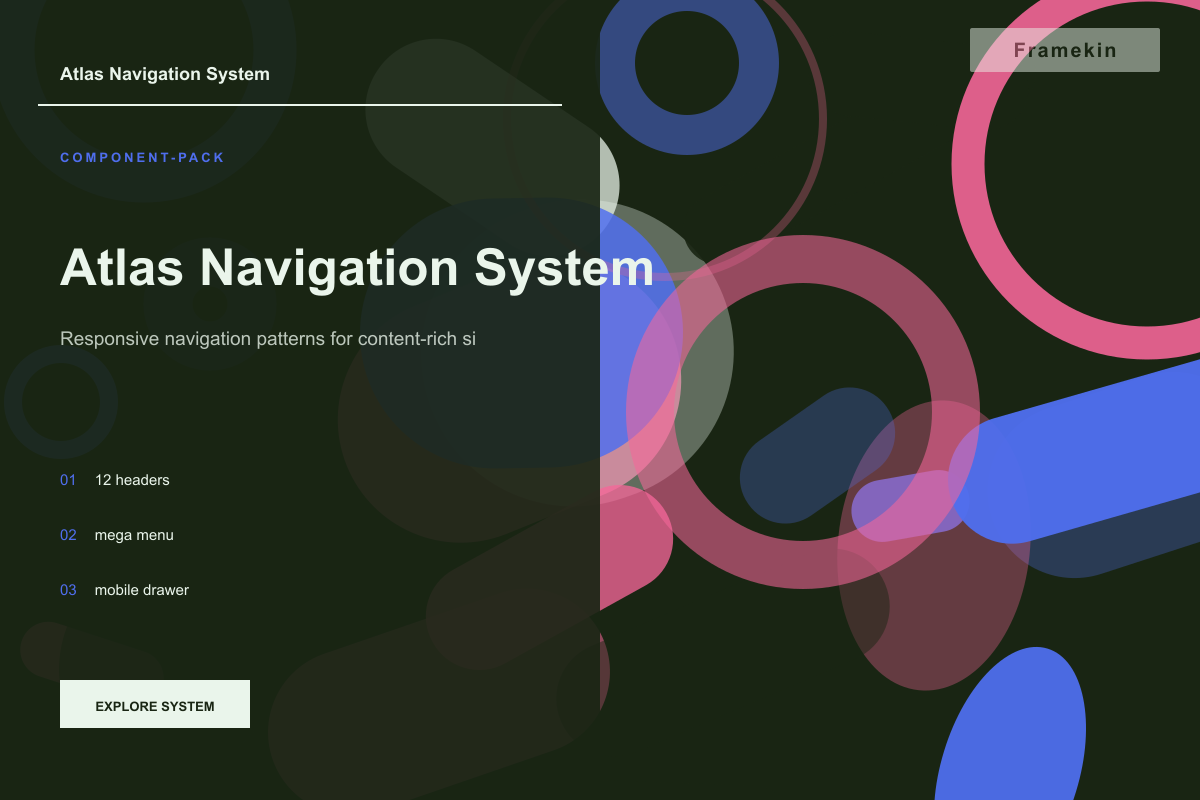Click the COMPONENT-PACK category label
Image resolution: width=1200 pixels, height=800 pixels.
coord(142,158)
